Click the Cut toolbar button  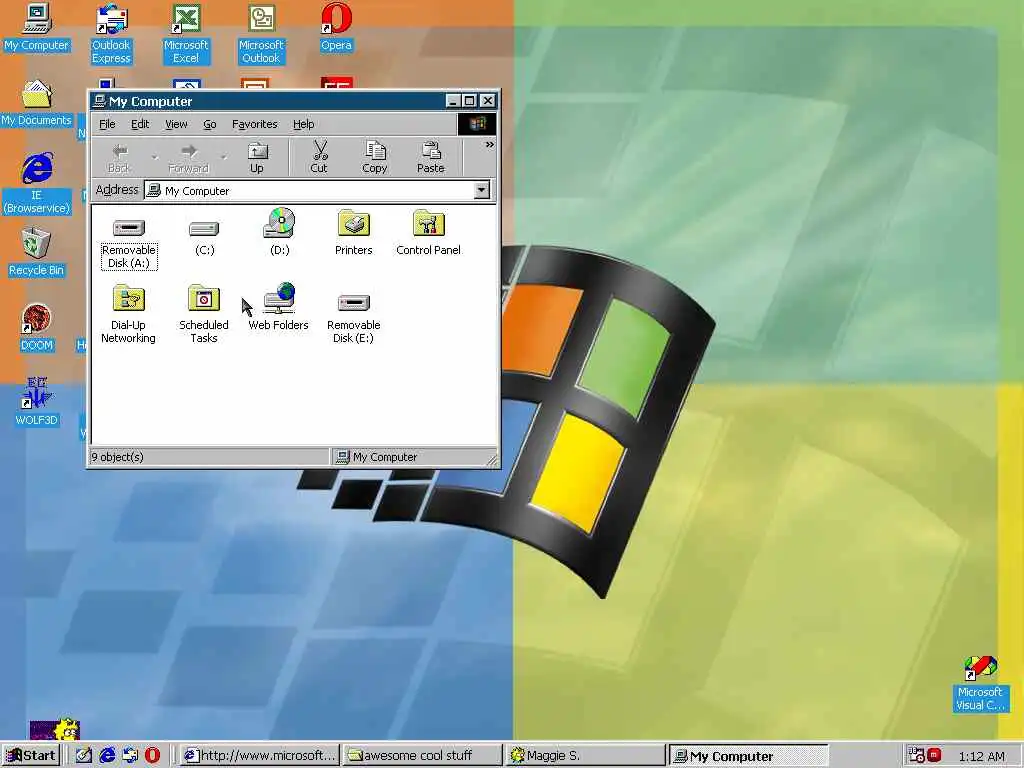pyautogui.click(x=319, y=157)
